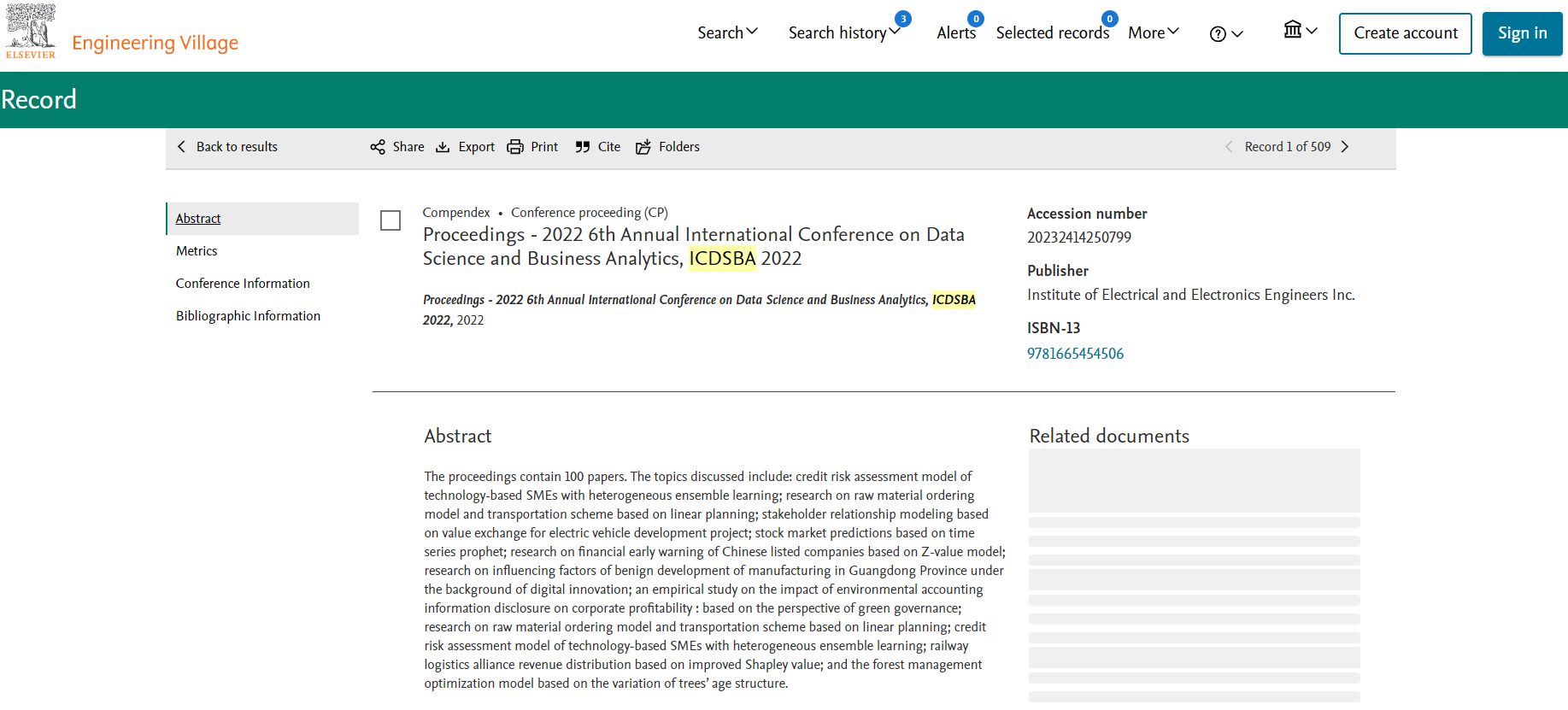Jump to Conference Information section
The image size is (1568, 710).
pyautogui.click(x=243, y=284)
